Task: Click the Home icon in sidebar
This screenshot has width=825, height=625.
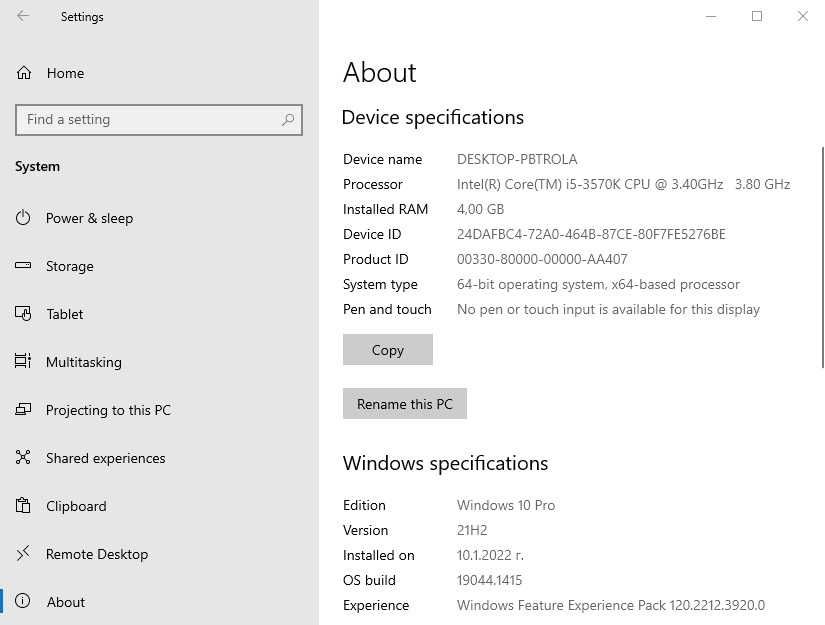Action: [24, 73]
